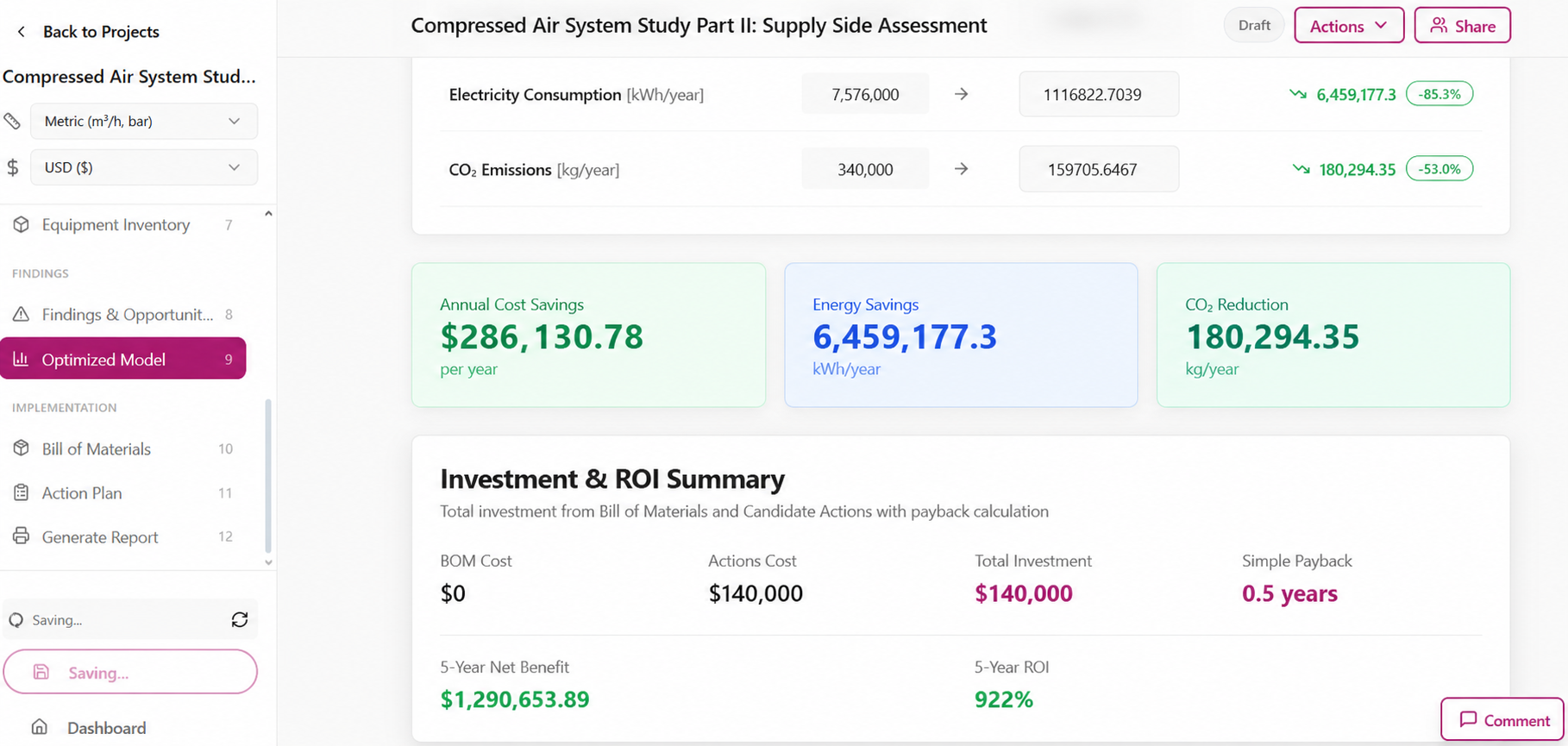
Task: Click the sidebar scroll down arrow
Action: tap(268, 562)
